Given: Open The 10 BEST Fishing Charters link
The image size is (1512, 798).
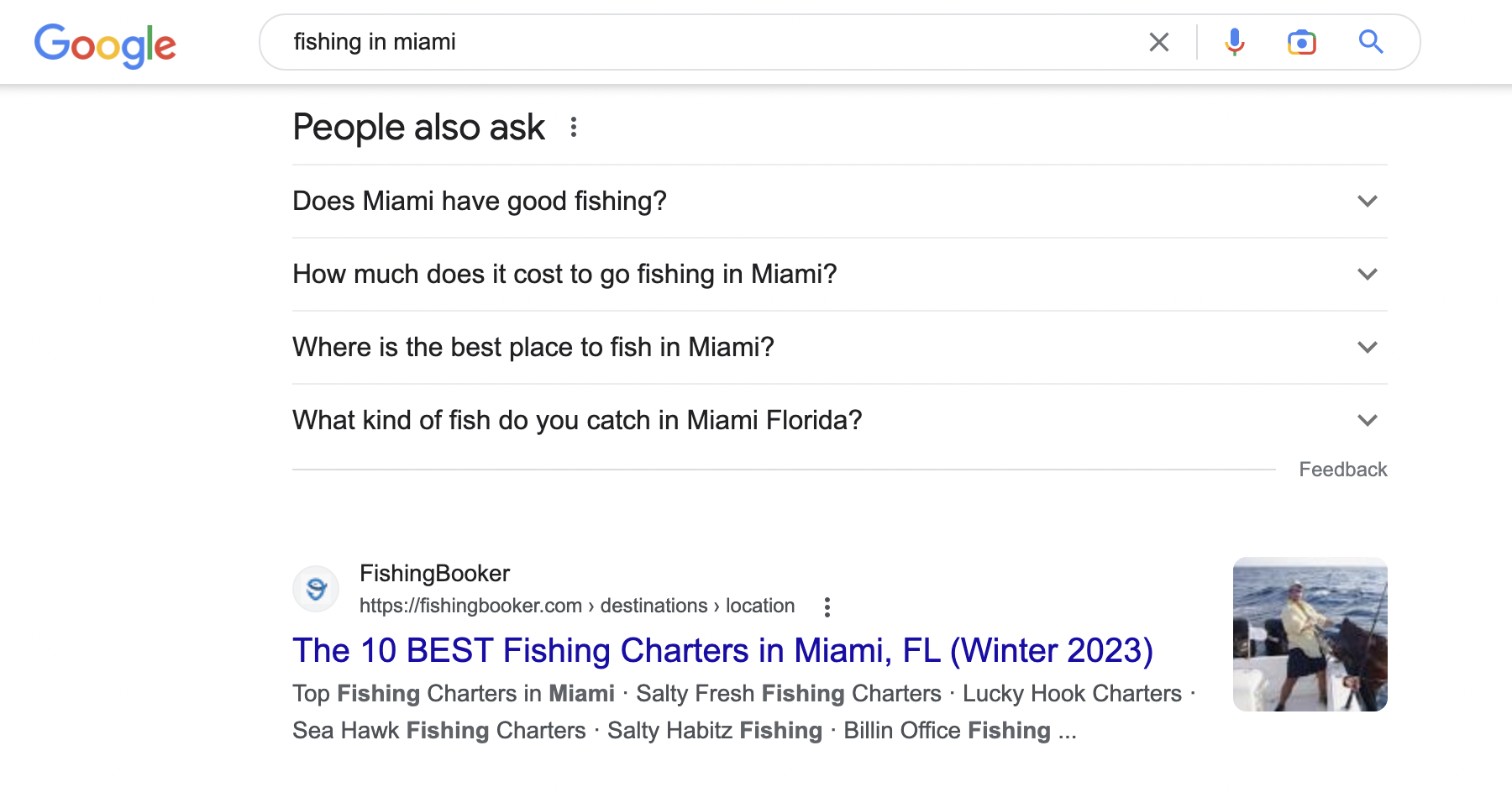Looking at the screenshot, I should point(722,651).
